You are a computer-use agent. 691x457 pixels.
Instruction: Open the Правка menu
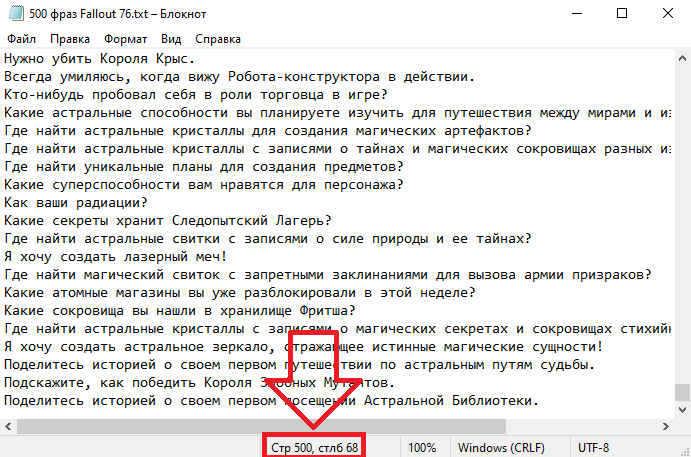70,39
